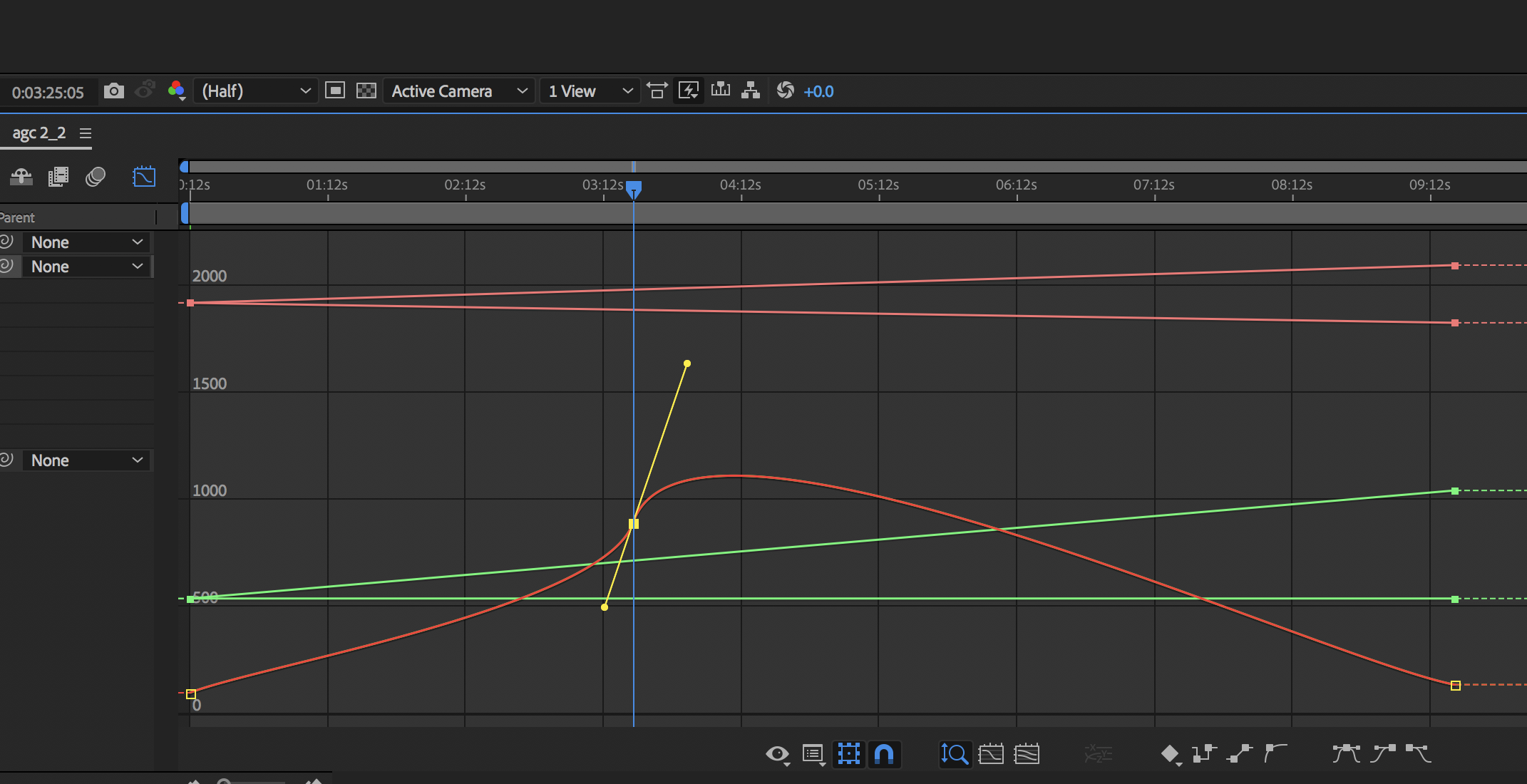The width and height of the screenshot is (1527, 784).
Task: Toggle Auto-zoom graph height button
Action: pos(955,753)
